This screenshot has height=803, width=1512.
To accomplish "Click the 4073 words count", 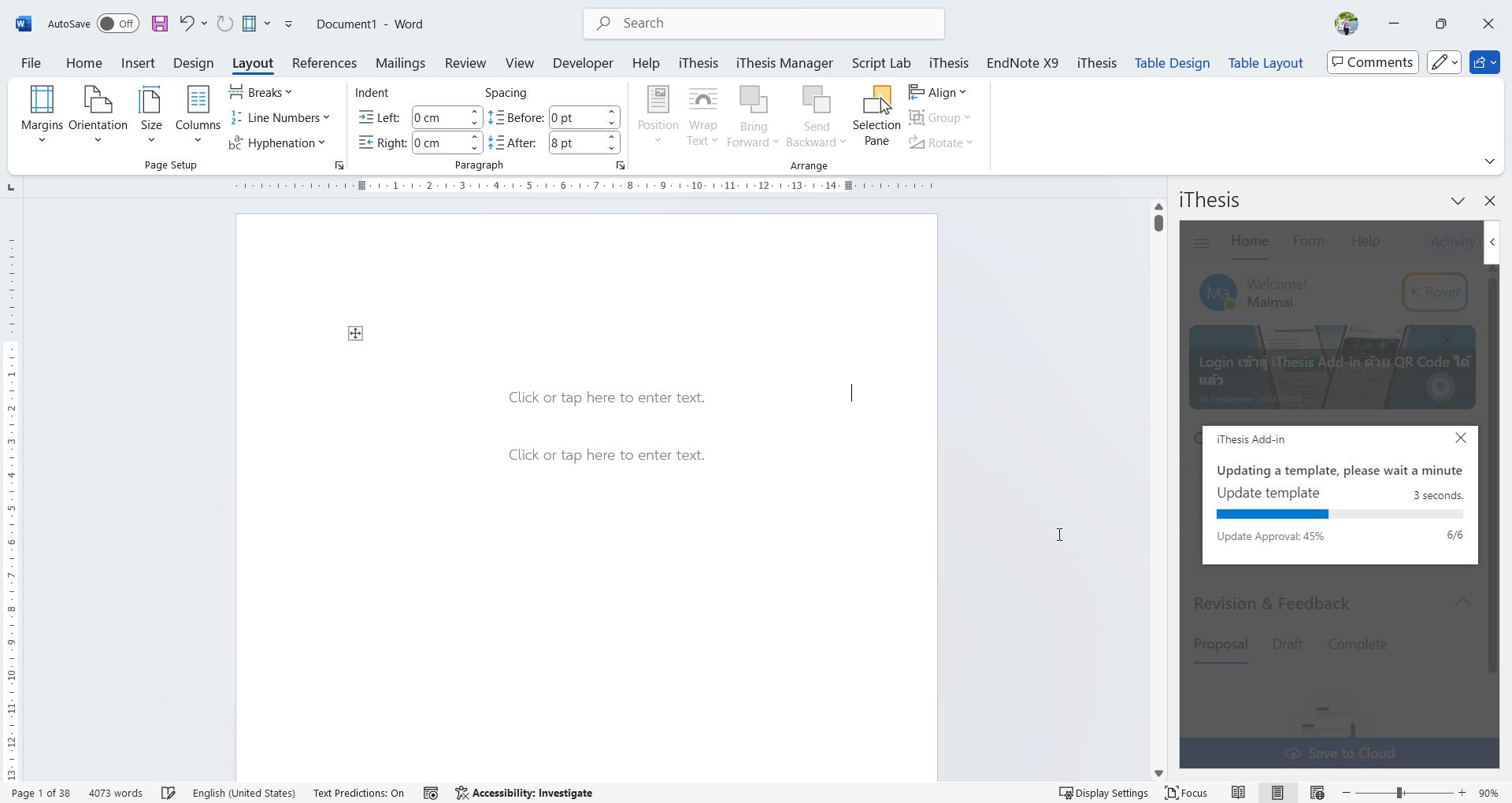I will tap(116, 793).
